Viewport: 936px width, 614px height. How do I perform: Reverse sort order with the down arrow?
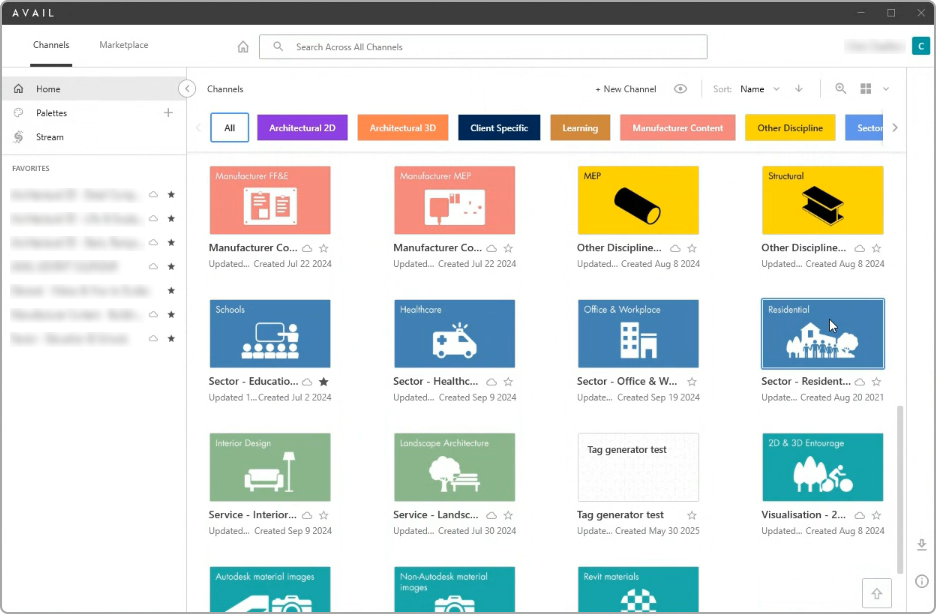pos(799,89)
